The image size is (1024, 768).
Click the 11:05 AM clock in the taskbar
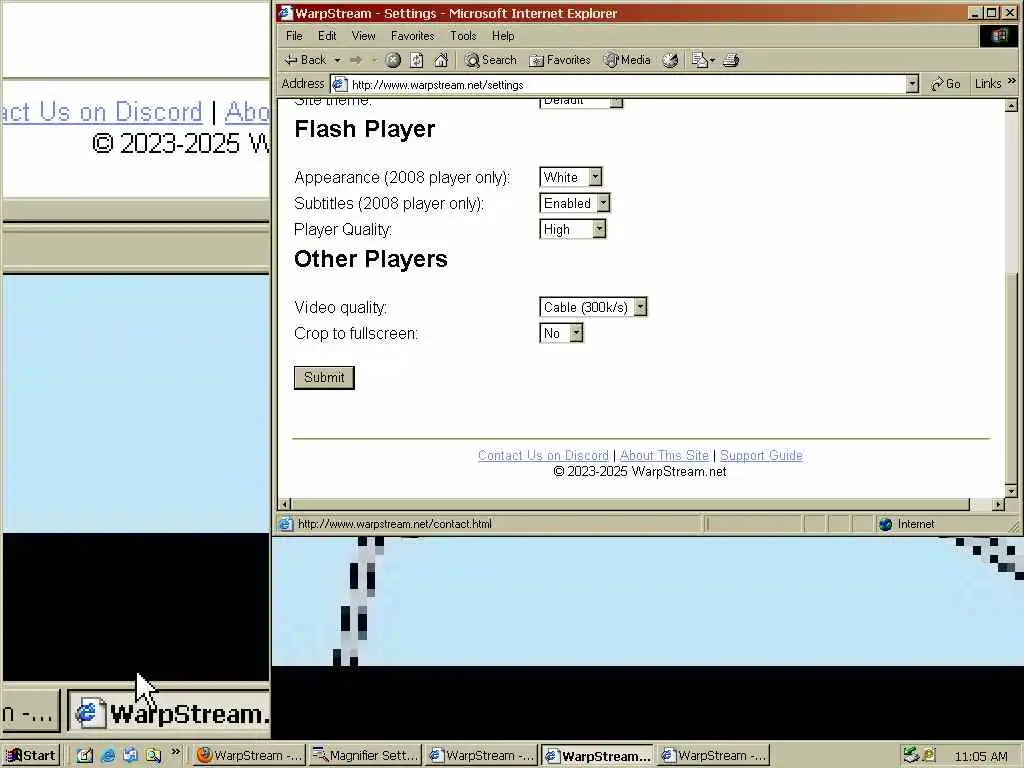980,756
